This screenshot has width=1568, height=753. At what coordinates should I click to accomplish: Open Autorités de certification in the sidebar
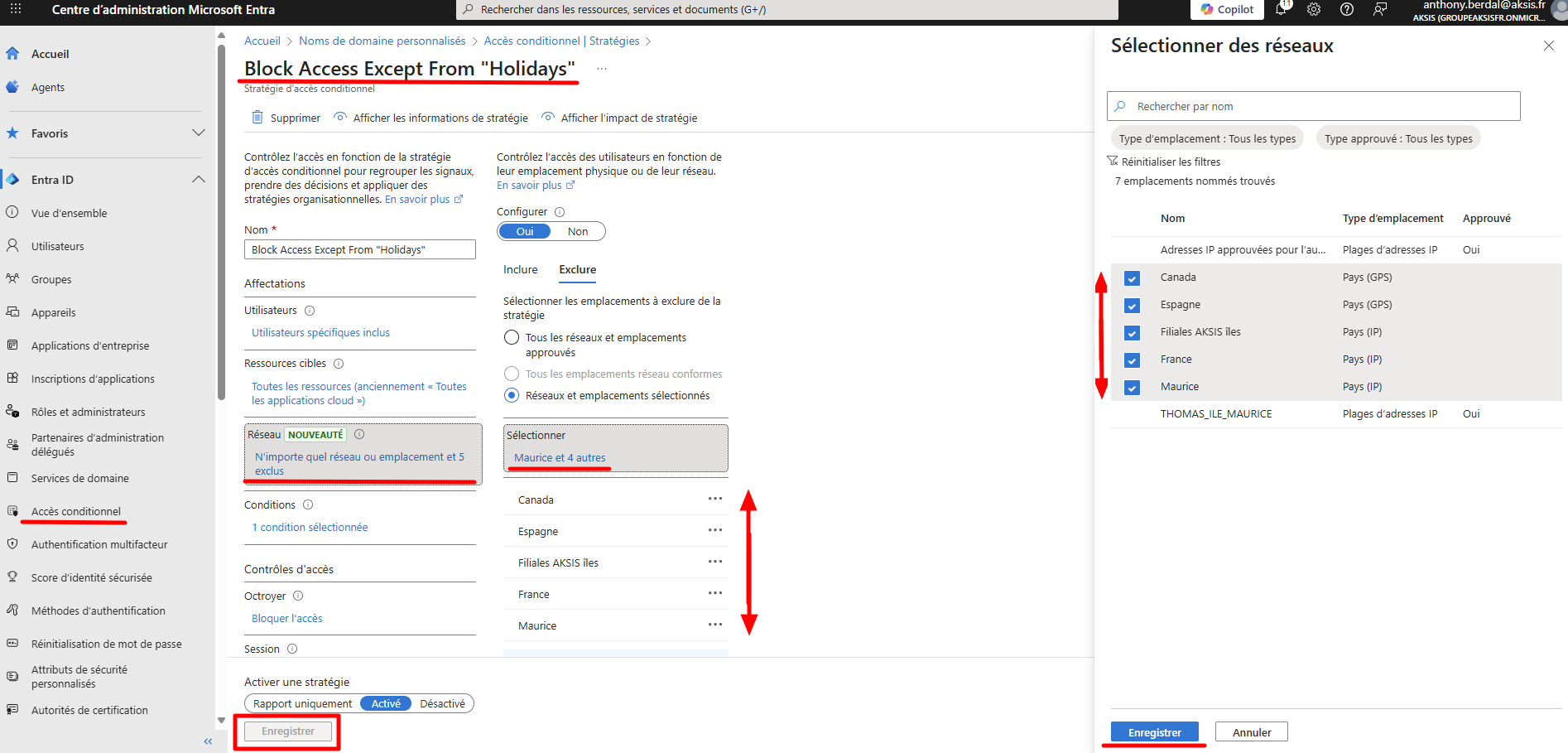click(89, 710)
